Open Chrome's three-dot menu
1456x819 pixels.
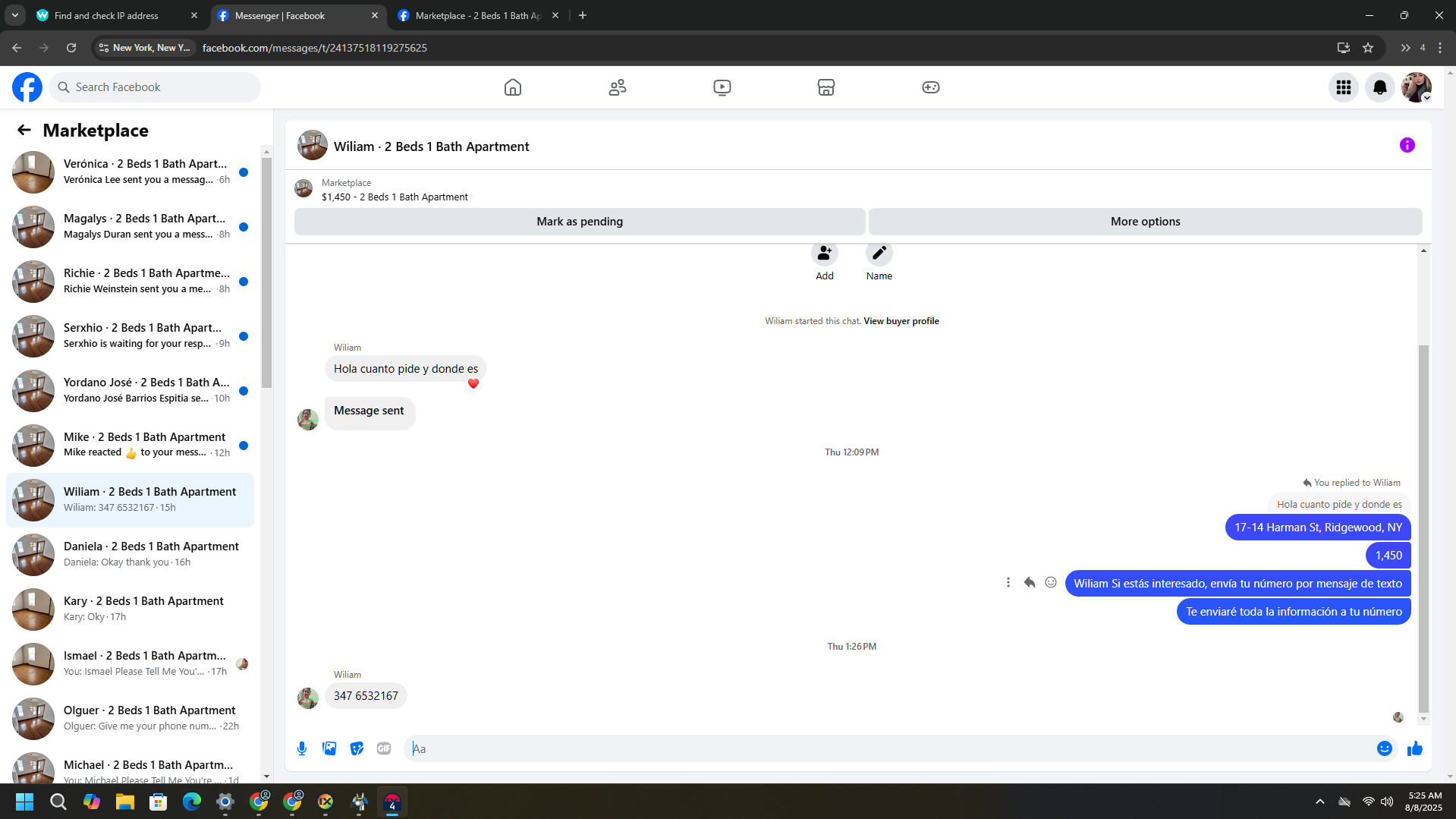click(x=1440, y=48)
